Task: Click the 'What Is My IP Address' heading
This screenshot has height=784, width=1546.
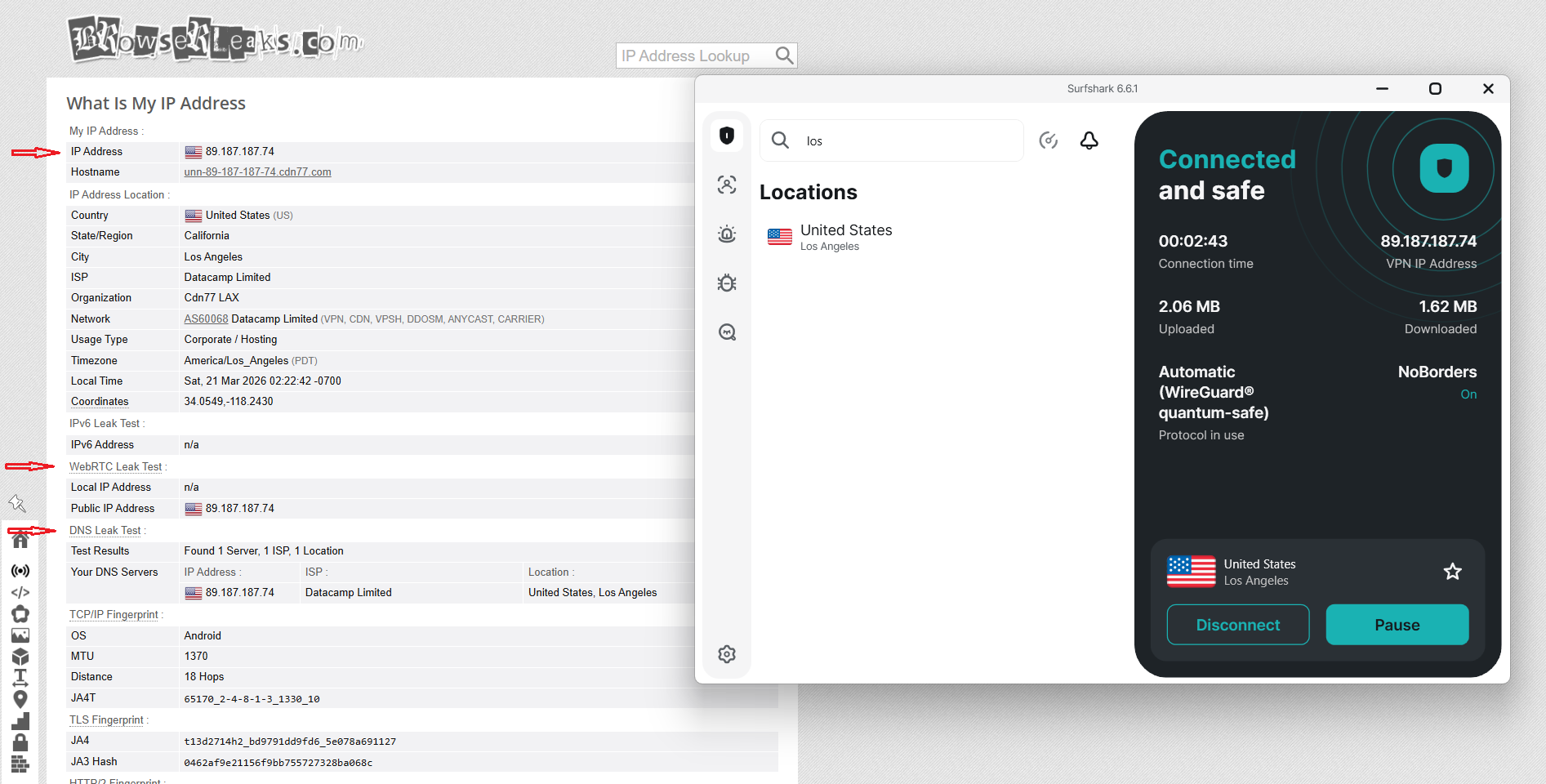Action: click(156, 104)
